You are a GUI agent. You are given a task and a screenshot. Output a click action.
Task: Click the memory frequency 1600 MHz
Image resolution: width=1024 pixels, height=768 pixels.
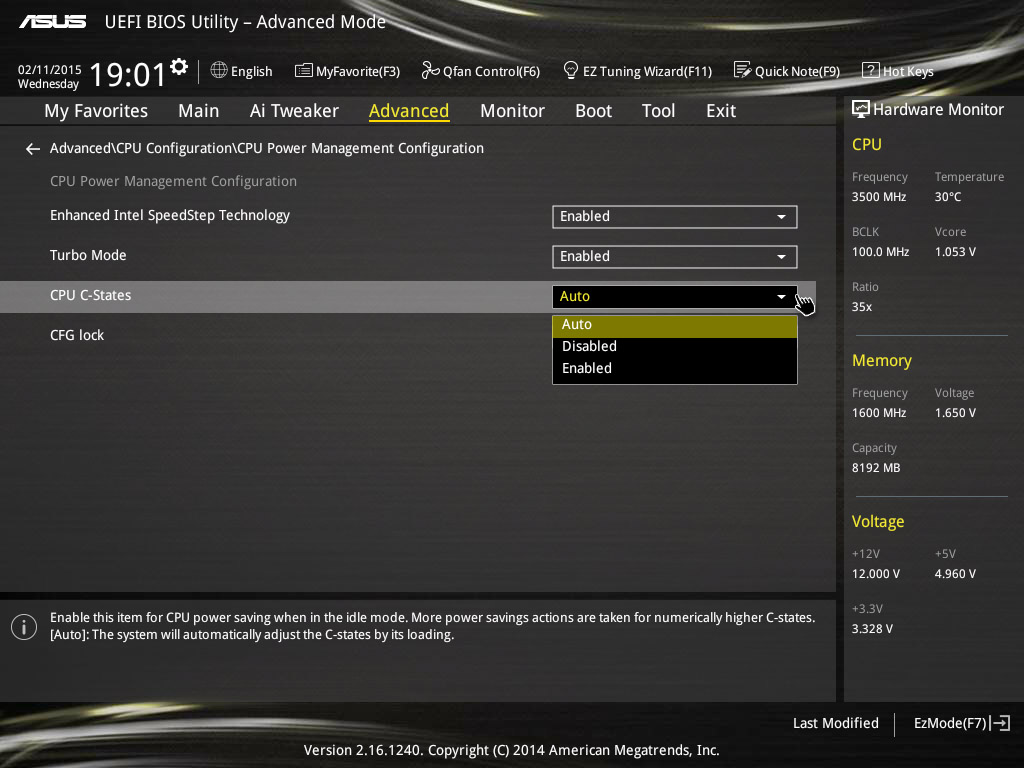(879, 413)
